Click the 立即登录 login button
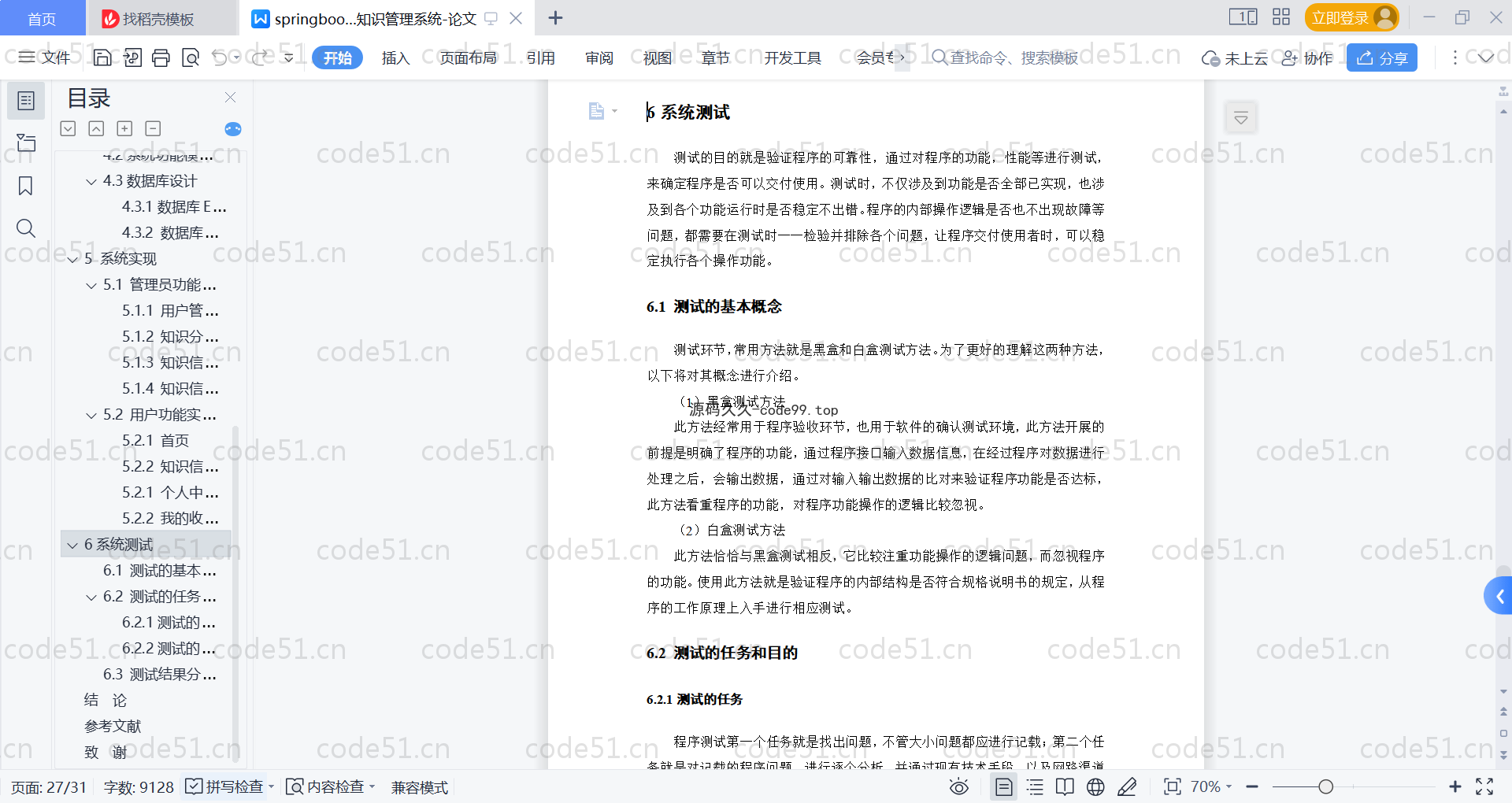1512x803 pixels. (1352, 17)
